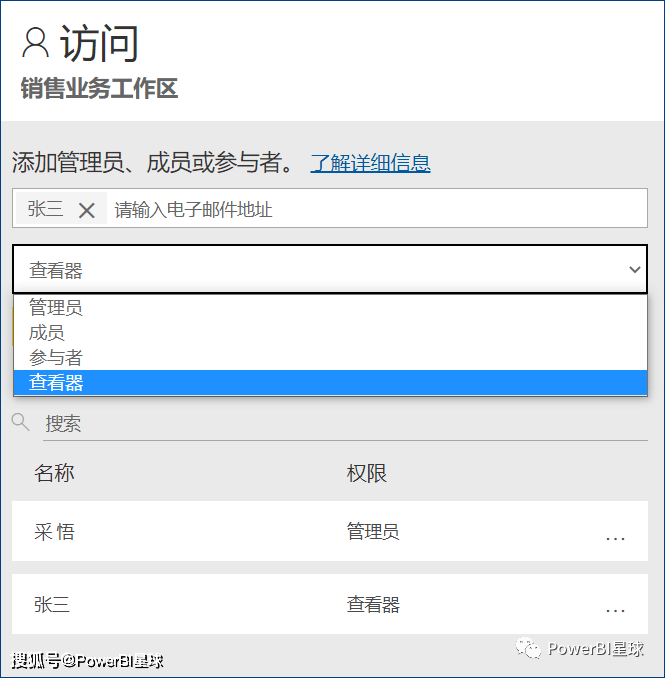665x678 pixels.
Task: Open more options for 采 悟
Action: 615,539
